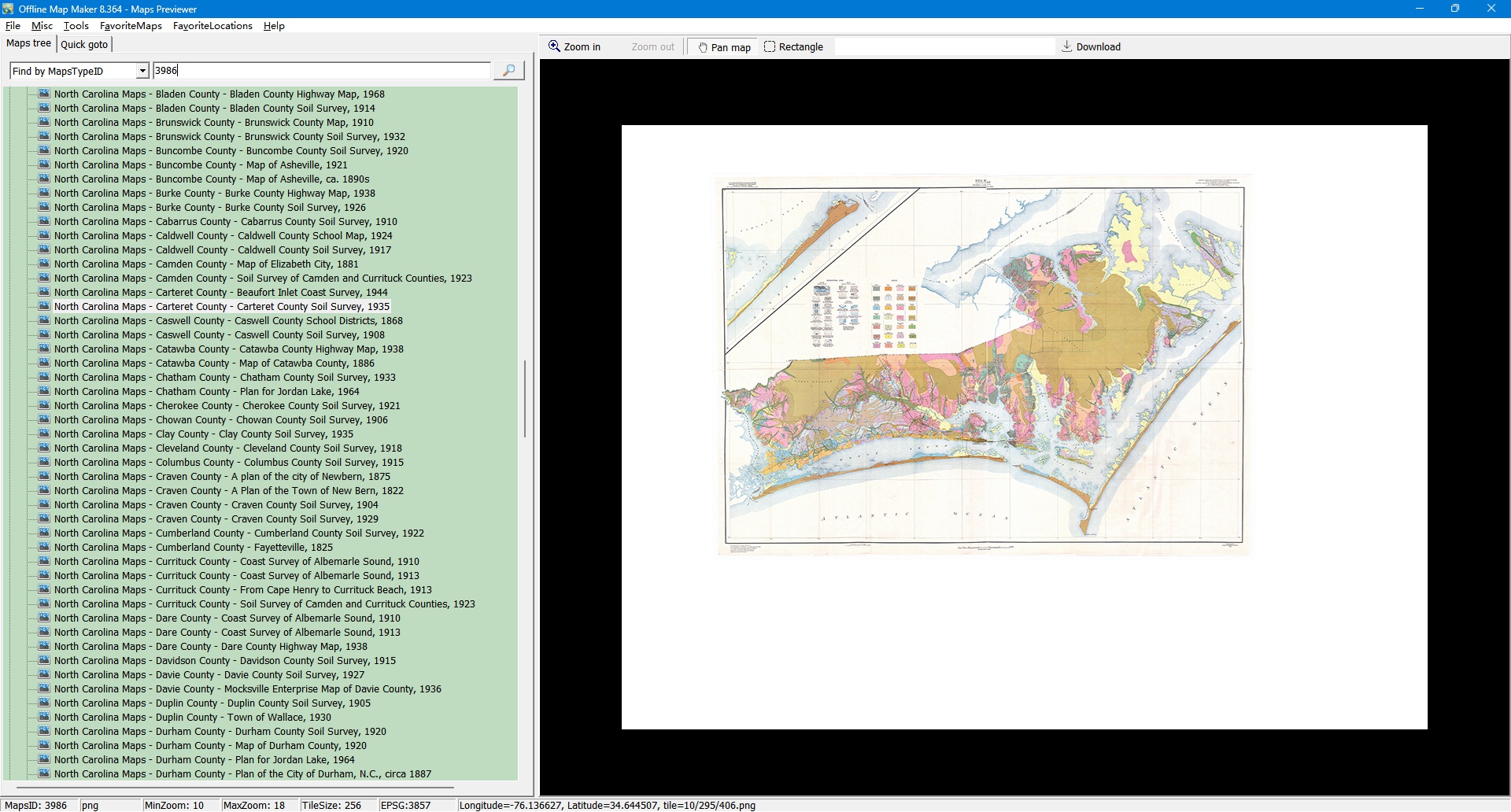Open the FavoriteMaps menu

point(131,26)
